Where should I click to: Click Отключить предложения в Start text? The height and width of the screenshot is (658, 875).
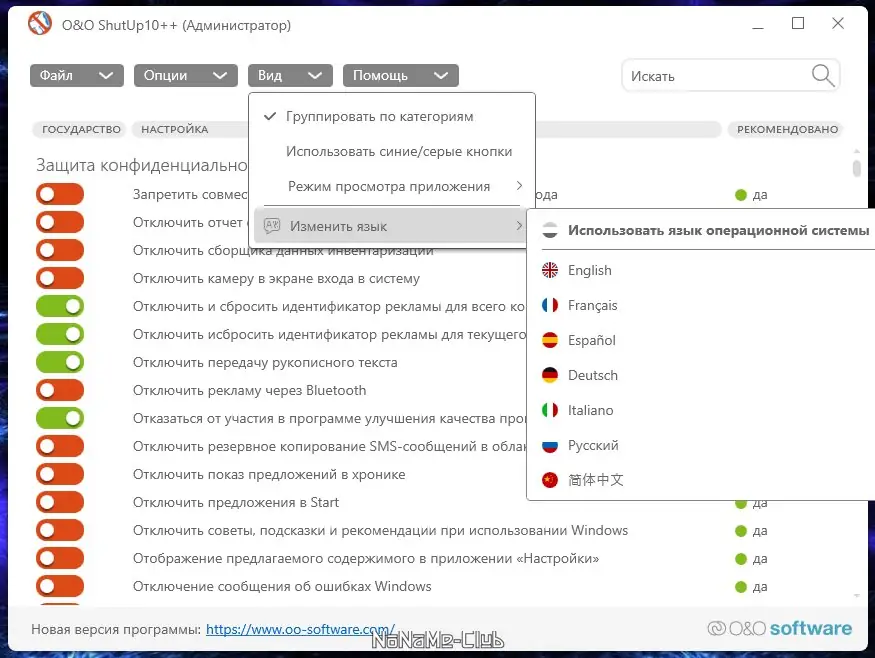click(x=235, y=502)
